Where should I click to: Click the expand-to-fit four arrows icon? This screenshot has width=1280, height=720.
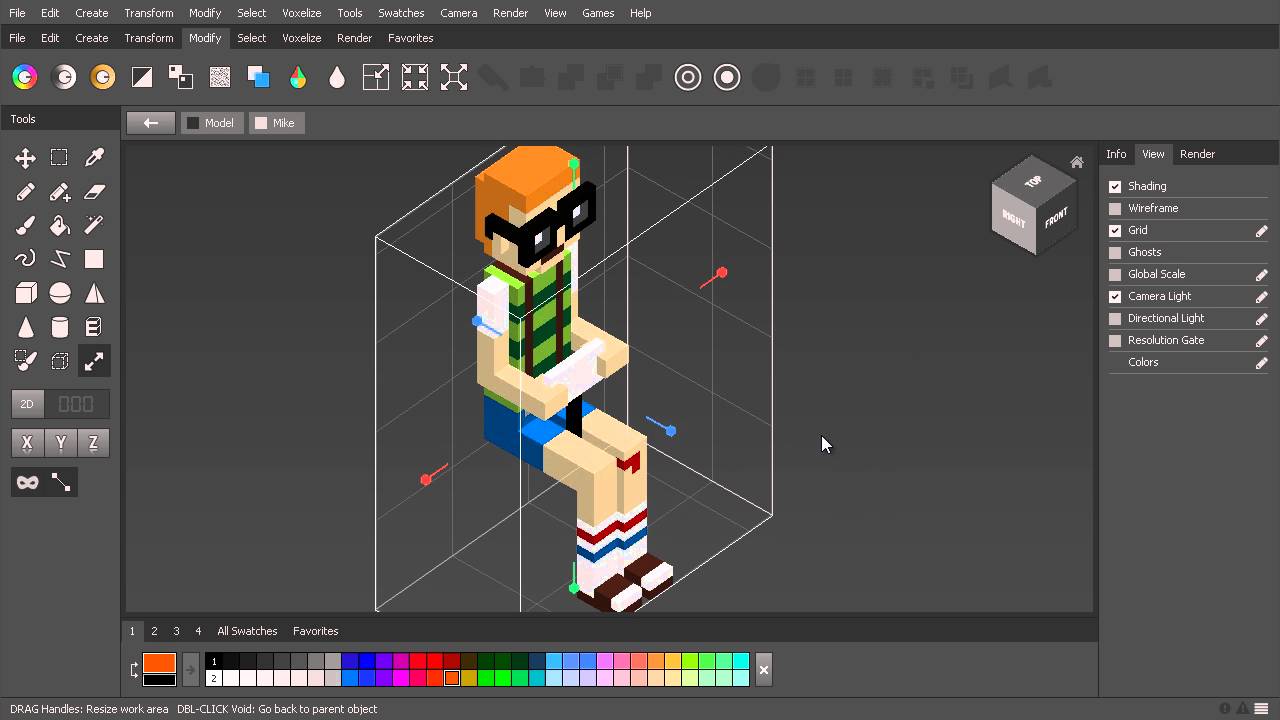click(454, 77)
